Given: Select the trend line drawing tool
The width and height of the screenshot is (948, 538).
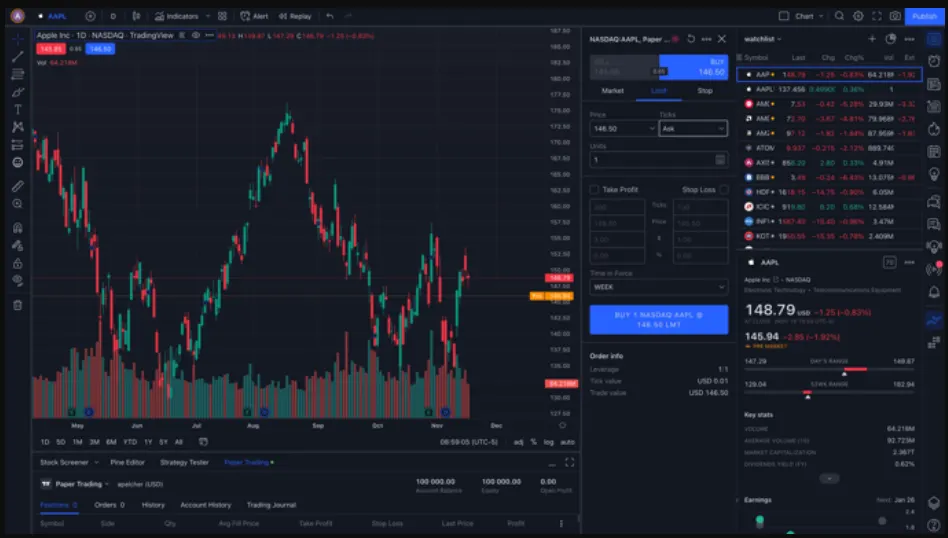Looking at the screenshot, I should [x=18, y=57].
